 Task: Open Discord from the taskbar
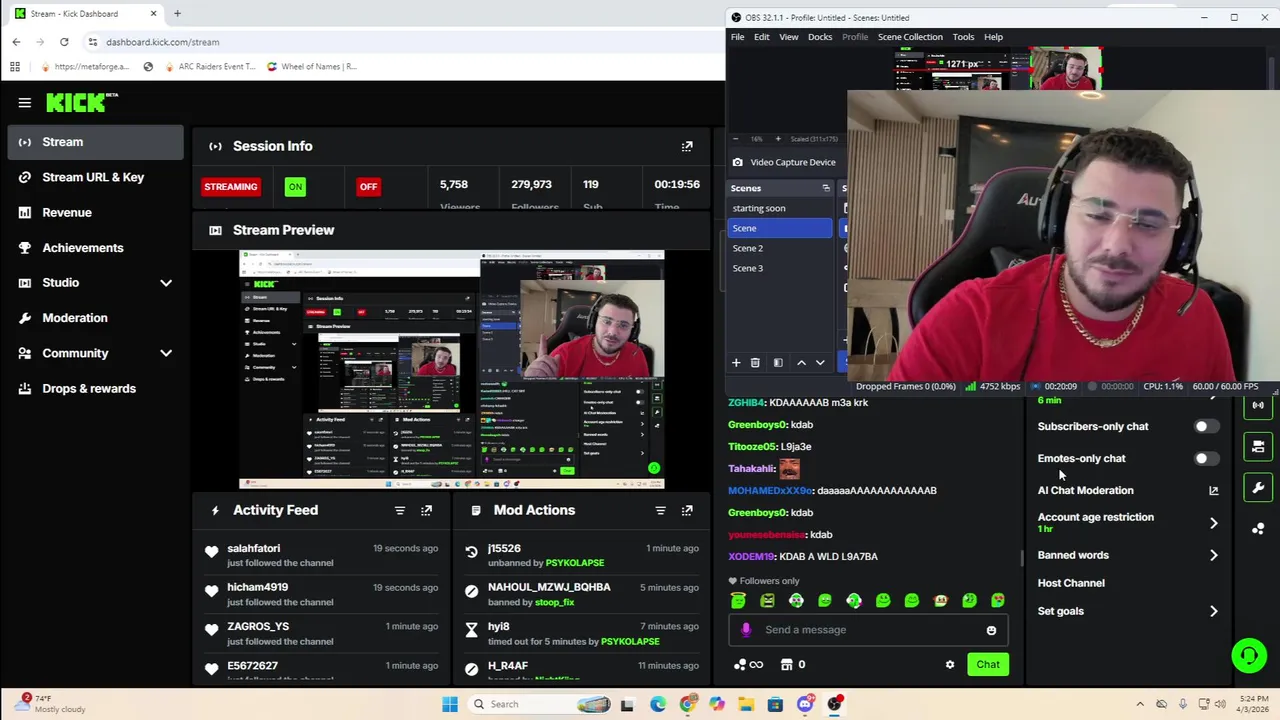click(x=805, y=704)
